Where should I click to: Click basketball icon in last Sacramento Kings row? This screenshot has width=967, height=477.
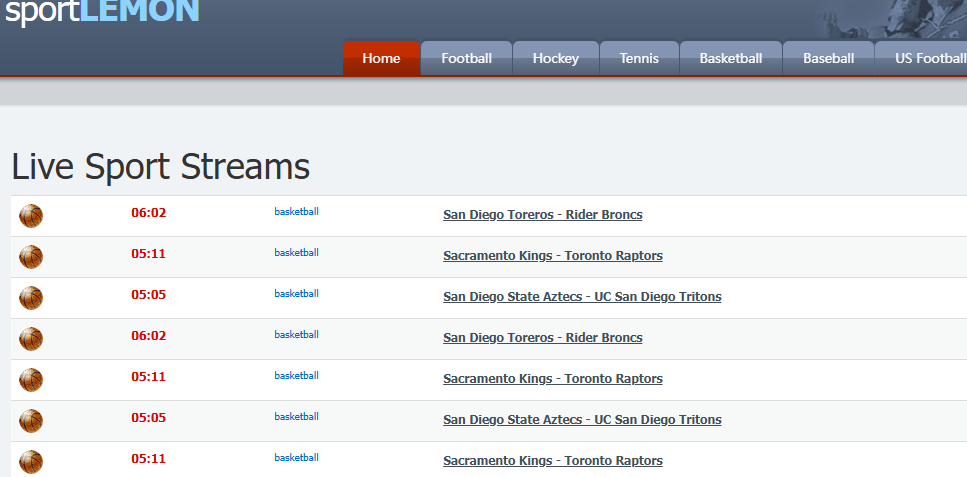point(31,461)
